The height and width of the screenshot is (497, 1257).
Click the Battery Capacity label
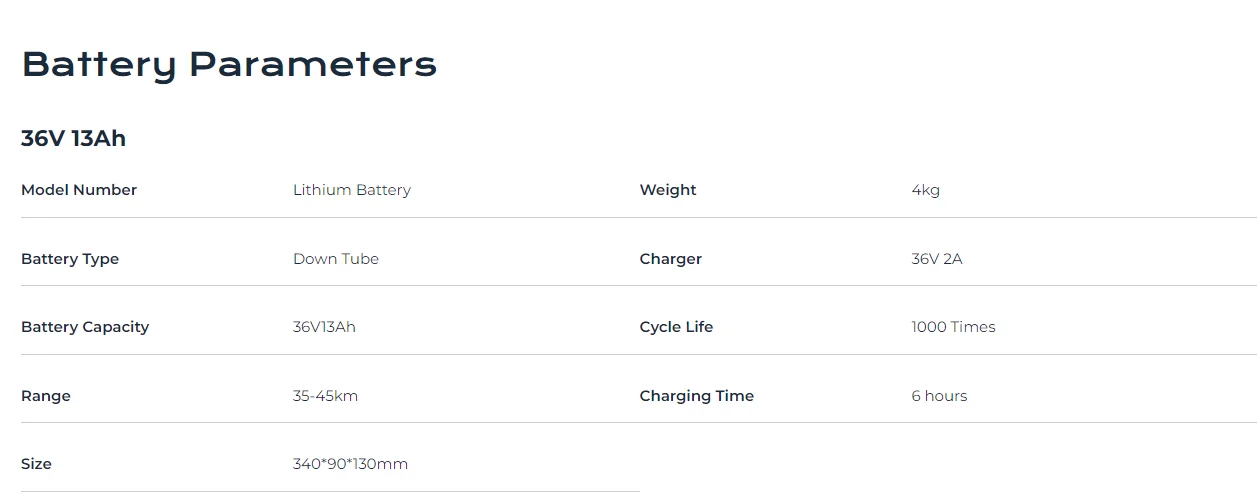85,327
